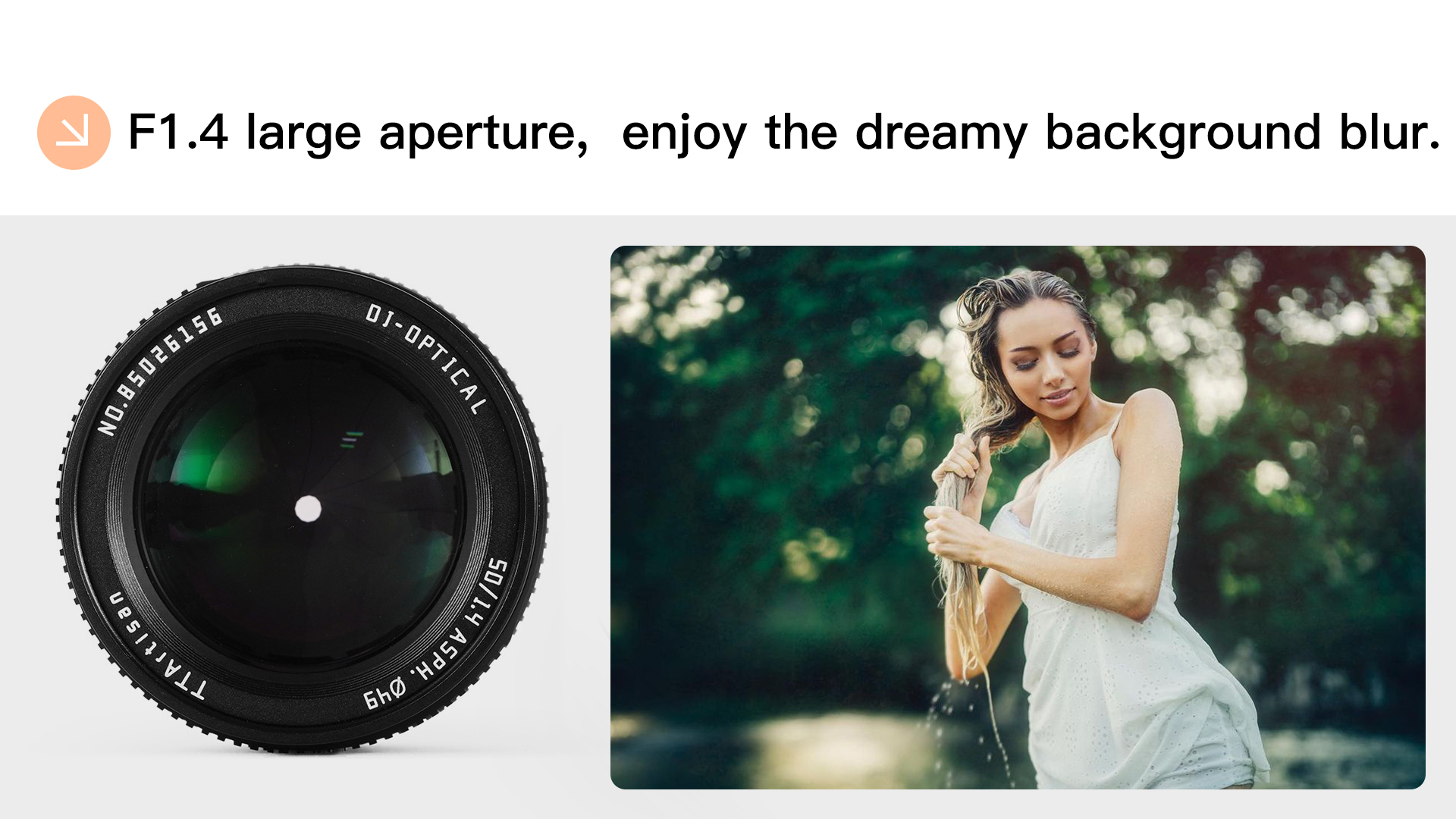
Task: Click the orange circular arrow icon
Action: [74, 133]
